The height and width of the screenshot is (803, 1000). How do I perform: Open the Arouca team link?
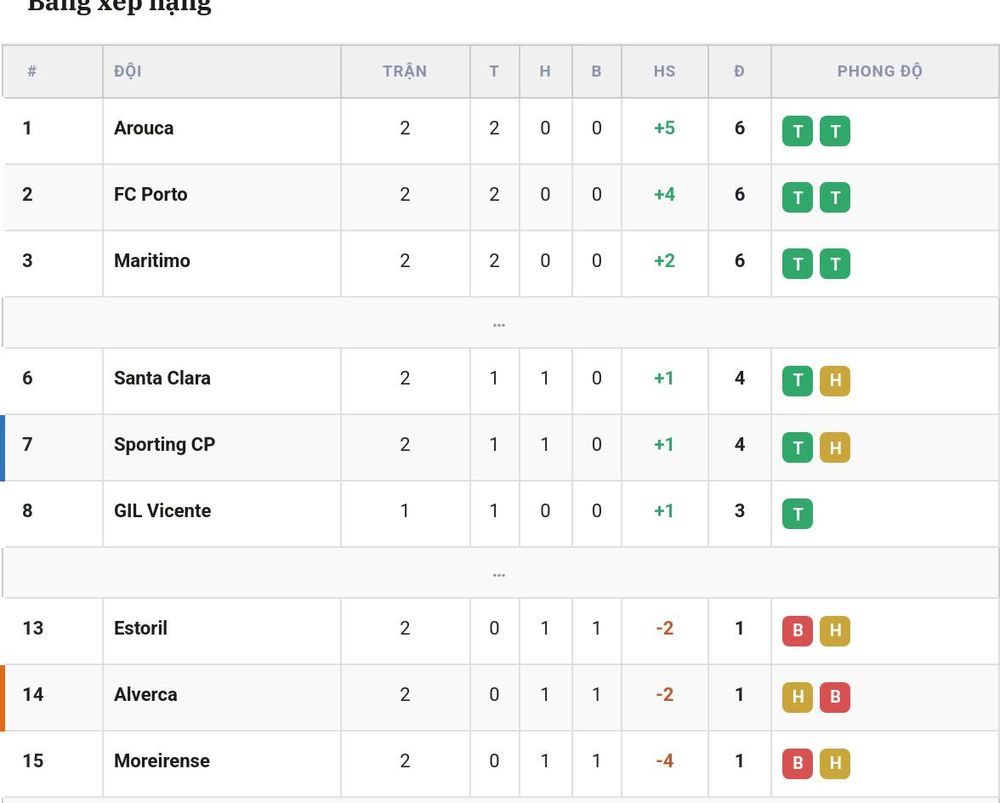pyautogui.click(x=143, y=128)
